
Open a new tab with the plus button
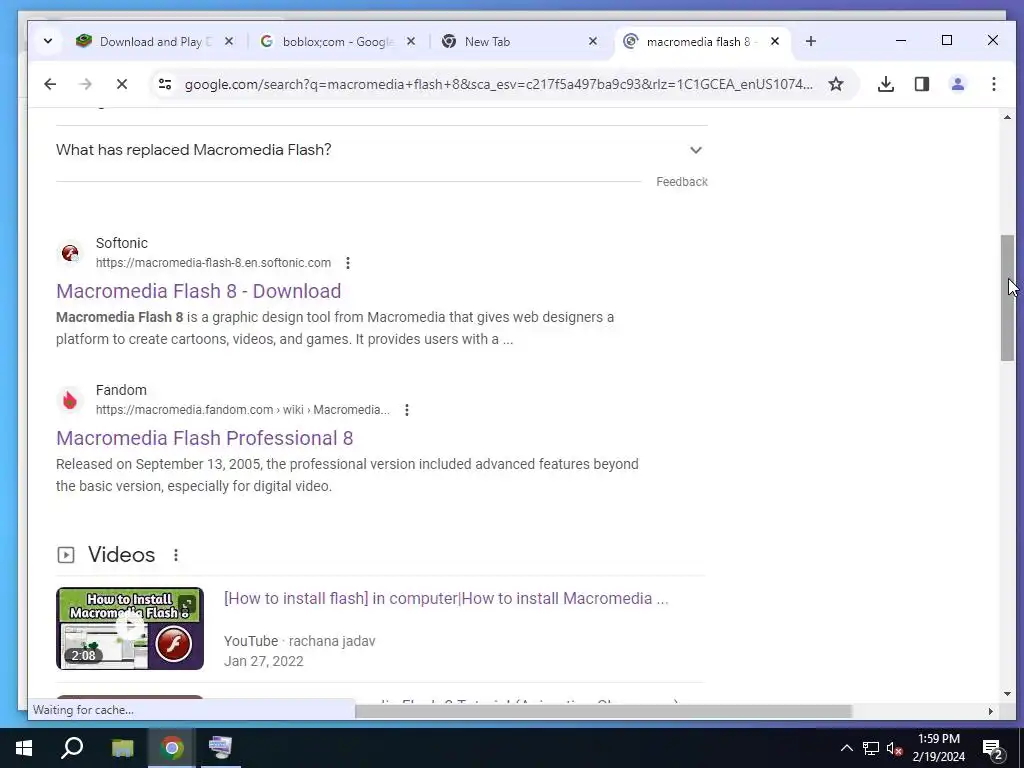click(x=810, y=41)
